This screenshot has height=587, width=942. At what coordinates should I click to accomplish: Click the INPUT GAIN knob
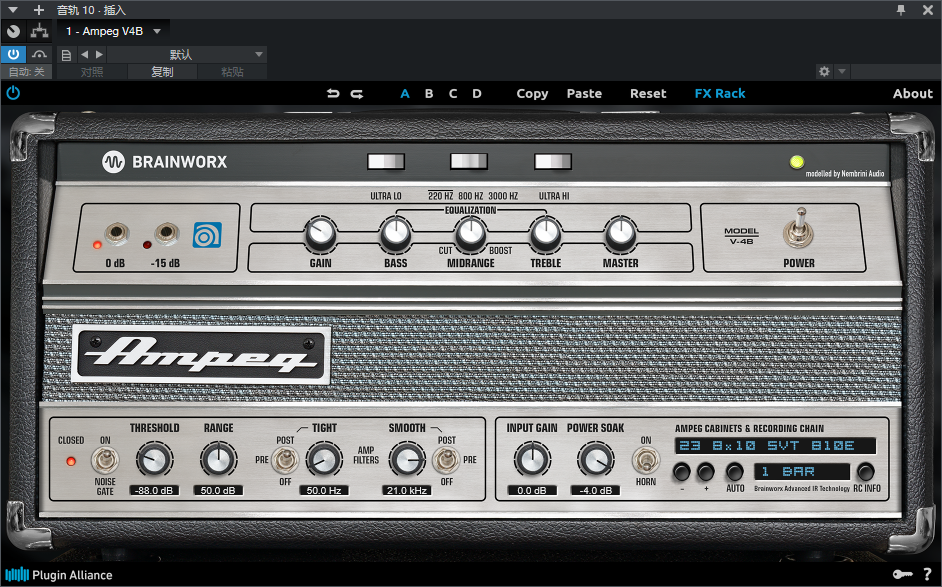click(532, 460)
